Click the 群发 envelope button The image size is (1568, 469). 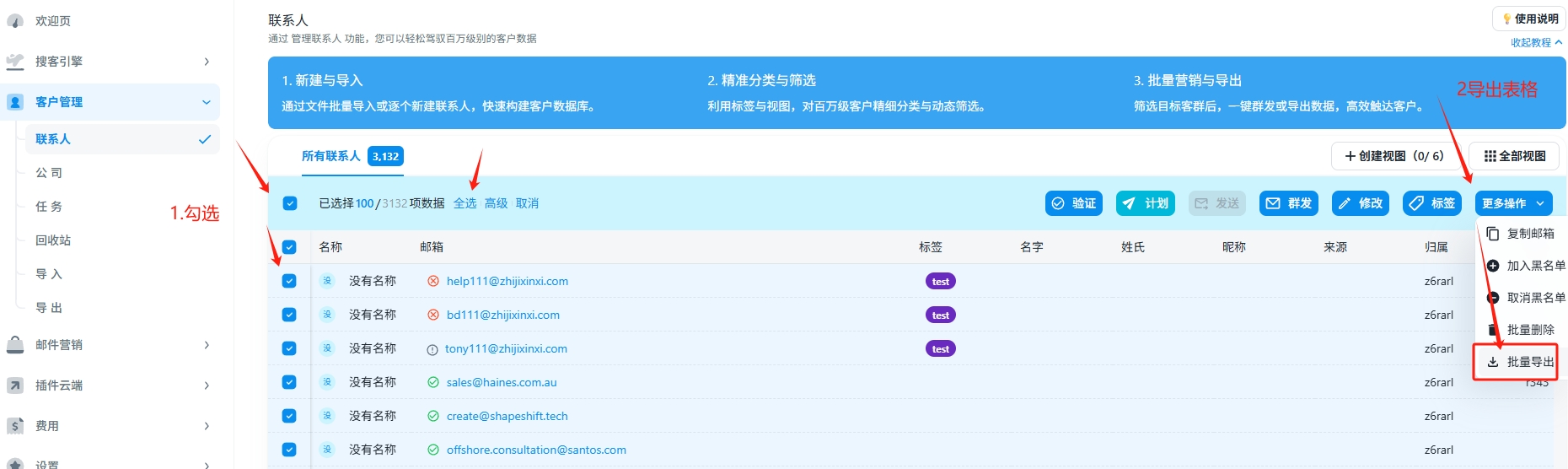click(1273, 203)
